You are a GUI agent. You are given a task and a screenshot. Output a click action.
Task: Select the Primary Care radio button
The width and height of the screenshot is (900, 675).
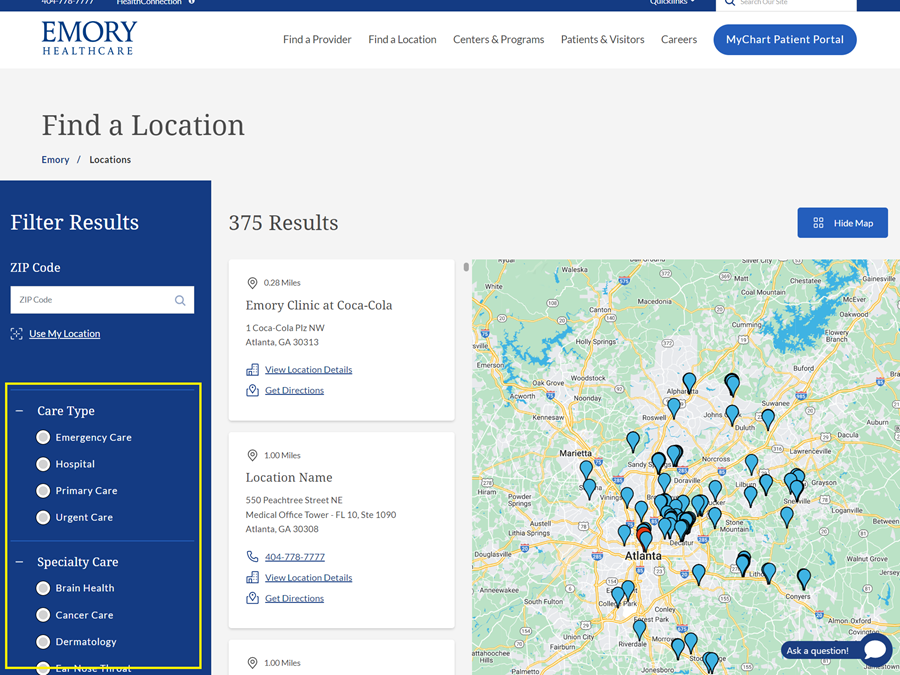43,491
